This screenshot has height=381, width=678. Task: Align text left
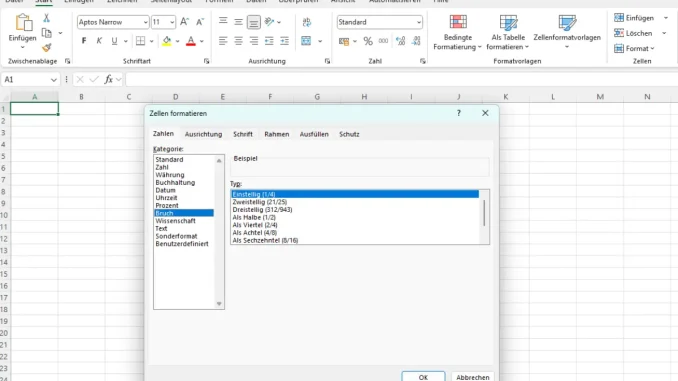point(223,41)
